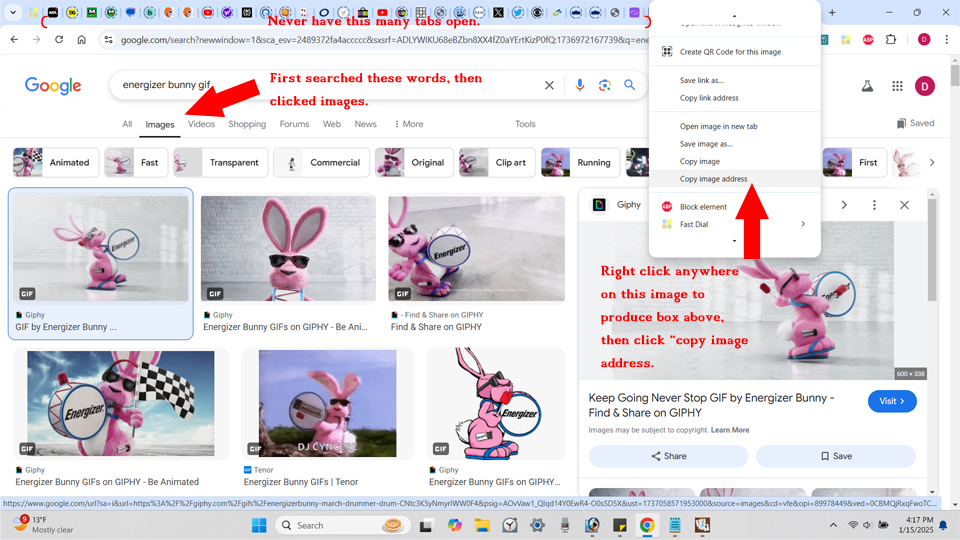The image size is (960, 540).
Task: Open the tab search dropdown arrow
Action: click(13, 12)
